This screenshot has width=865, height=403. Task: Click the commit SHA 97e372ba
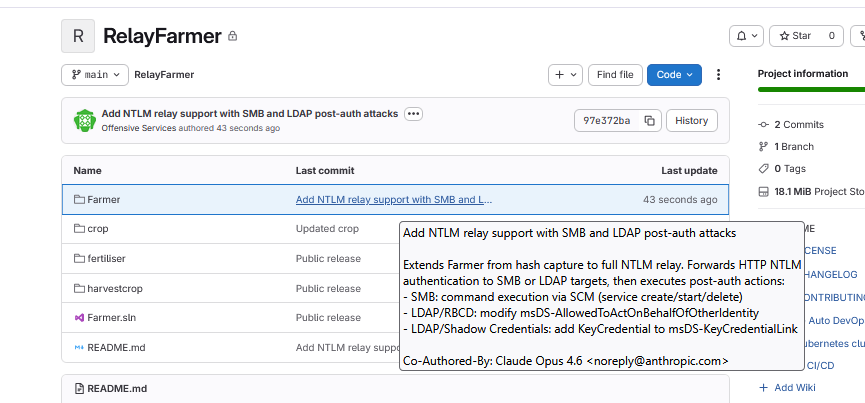coord(607,121)
